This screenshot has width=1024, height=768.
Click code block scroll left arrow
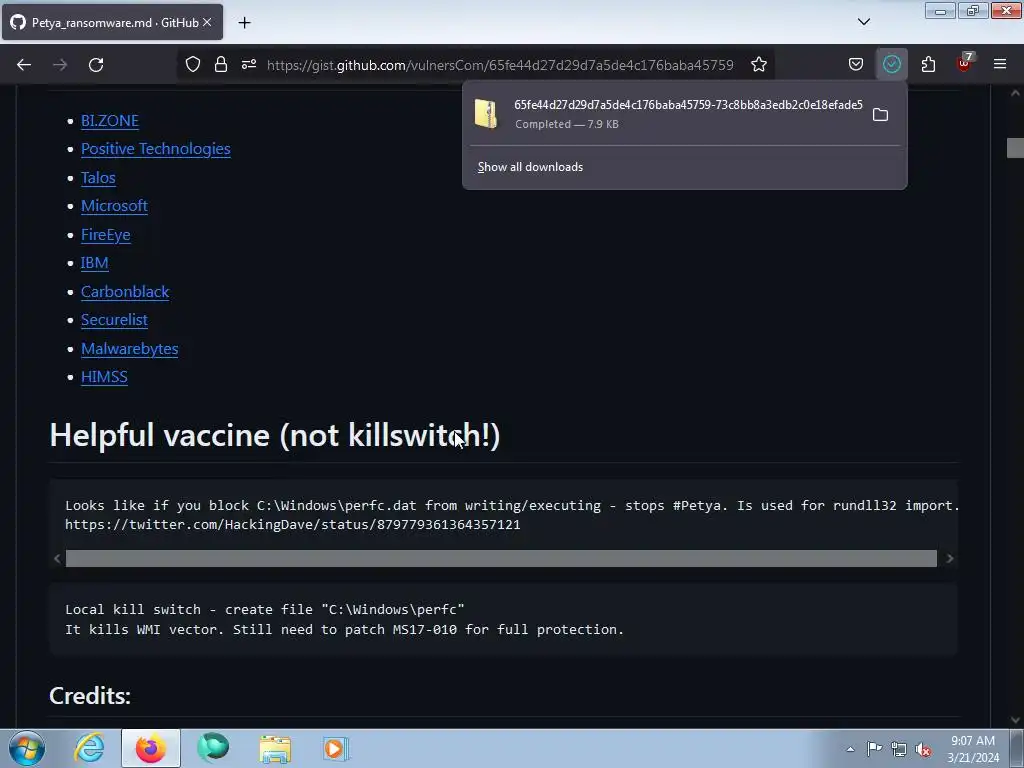tap(57, 558)
